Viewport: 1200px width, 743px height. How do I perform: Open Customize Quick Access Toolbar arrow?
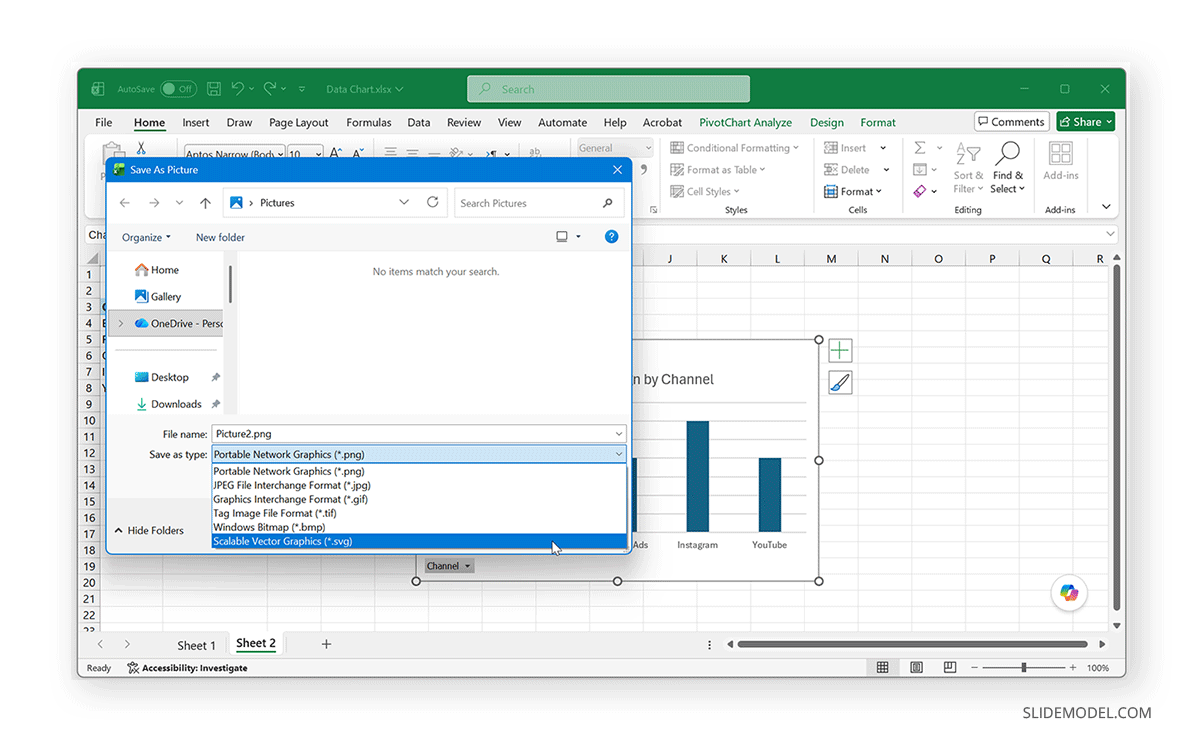tap(302, 89)
